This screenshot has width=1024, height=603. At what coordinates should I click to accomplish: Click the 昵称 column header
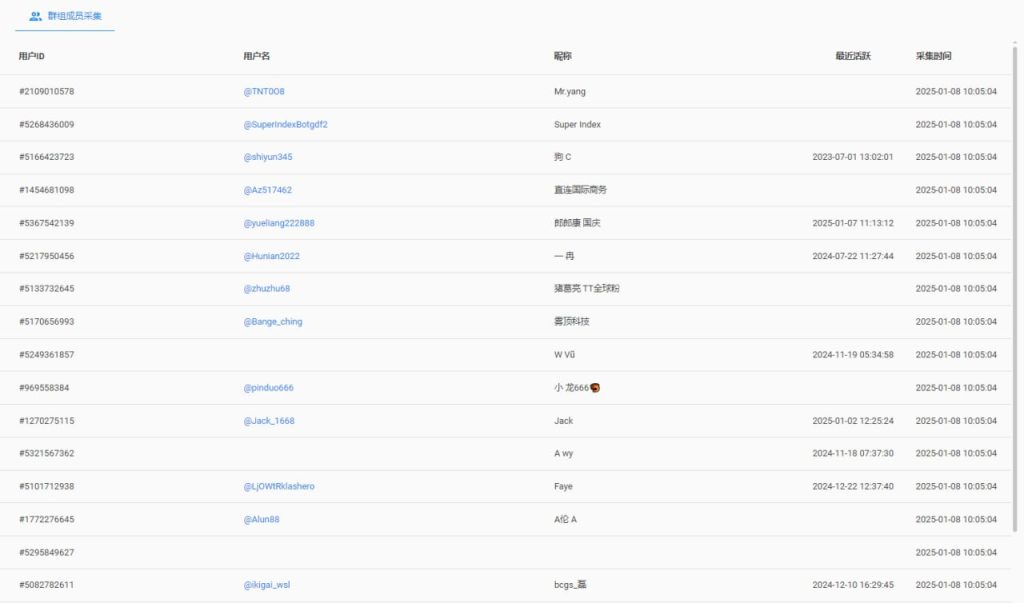[x=561, y=56]
